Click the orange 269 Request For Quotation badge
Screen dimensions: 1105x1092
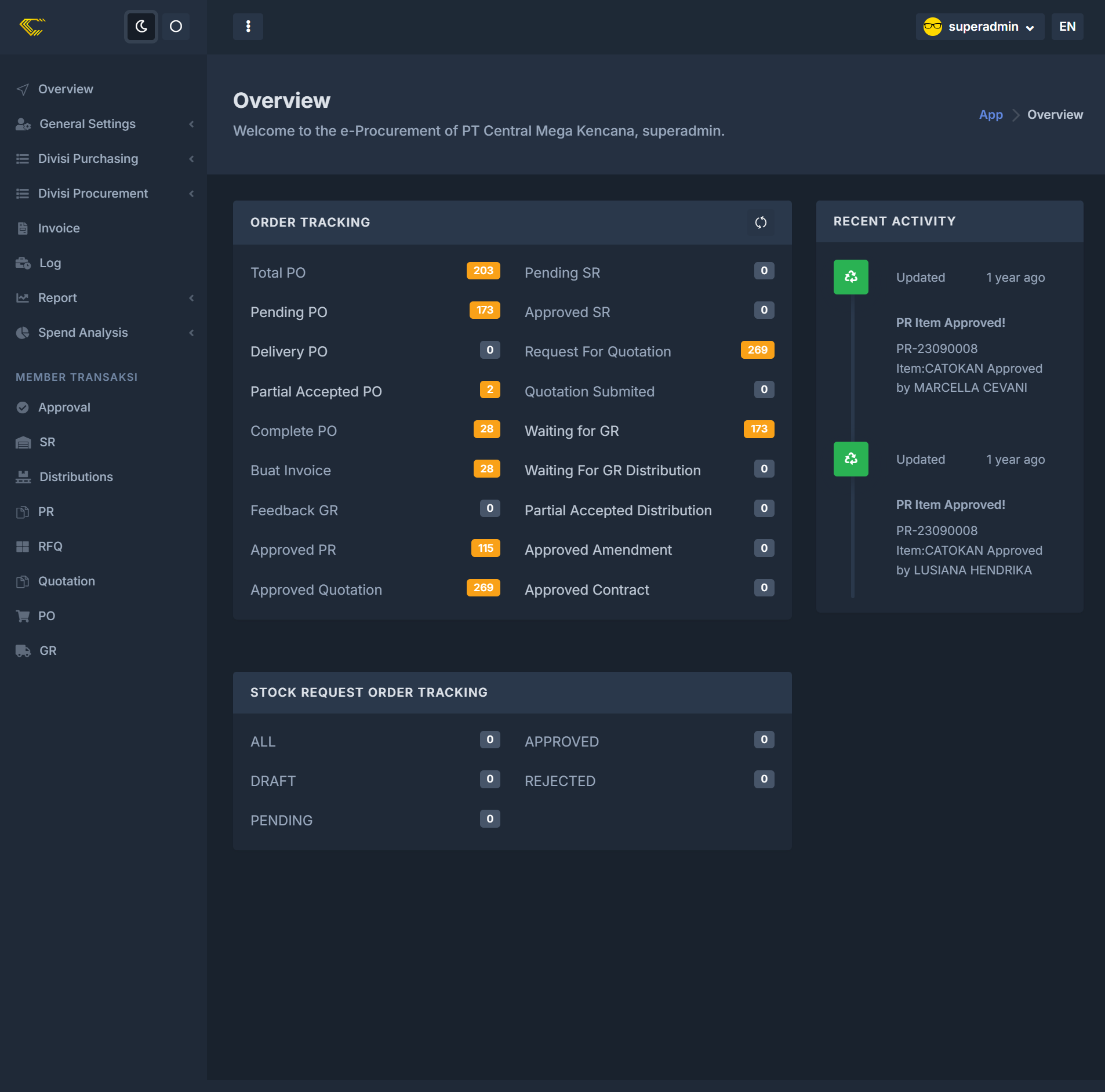[757, 350]
